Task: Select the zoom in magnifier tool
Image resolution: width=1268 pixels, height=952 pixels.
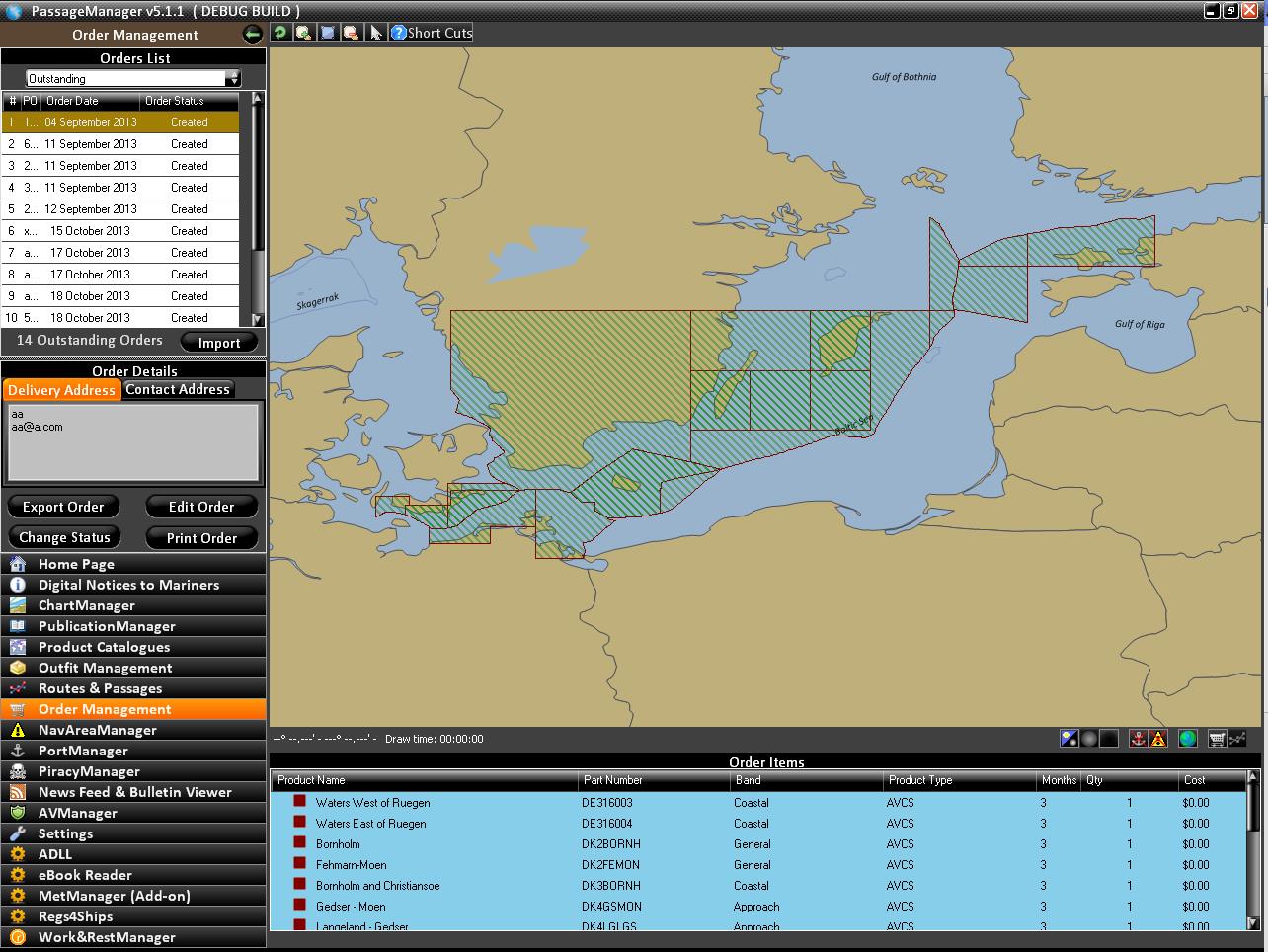Action: pyautogui.click(x=304, y=33)
